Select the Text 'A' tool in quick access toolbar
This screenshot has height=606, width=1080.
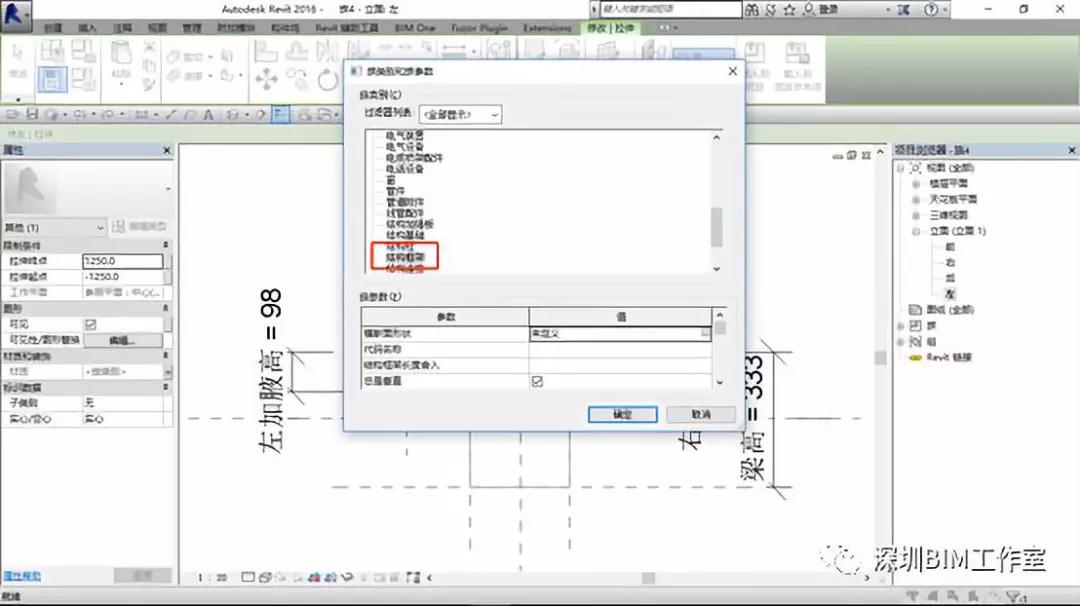click(208, 115)
